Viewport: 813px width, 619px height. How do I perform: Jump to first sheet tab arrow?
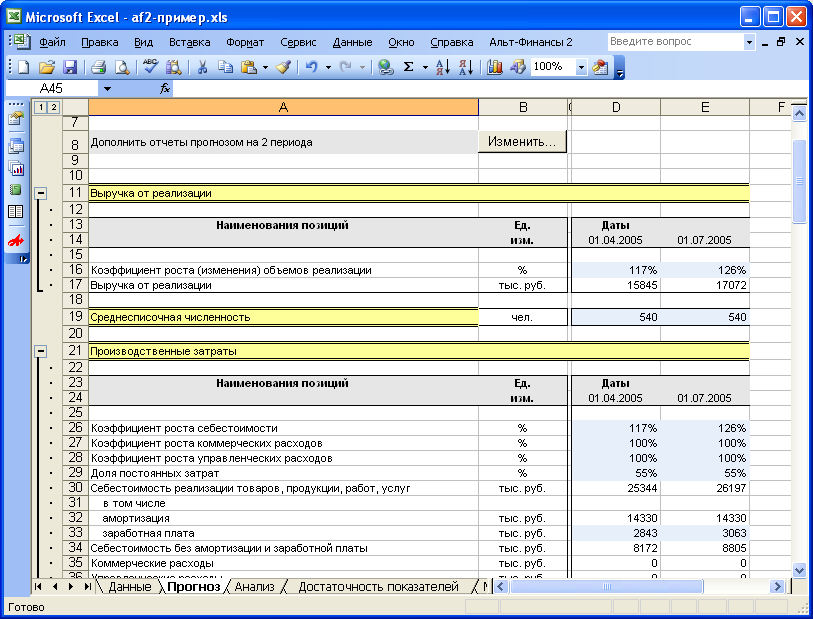38,587
